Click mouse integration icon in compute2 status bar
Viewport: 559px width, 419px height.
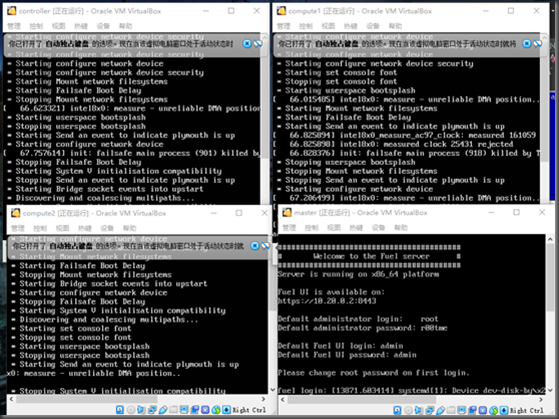(216, 410)
